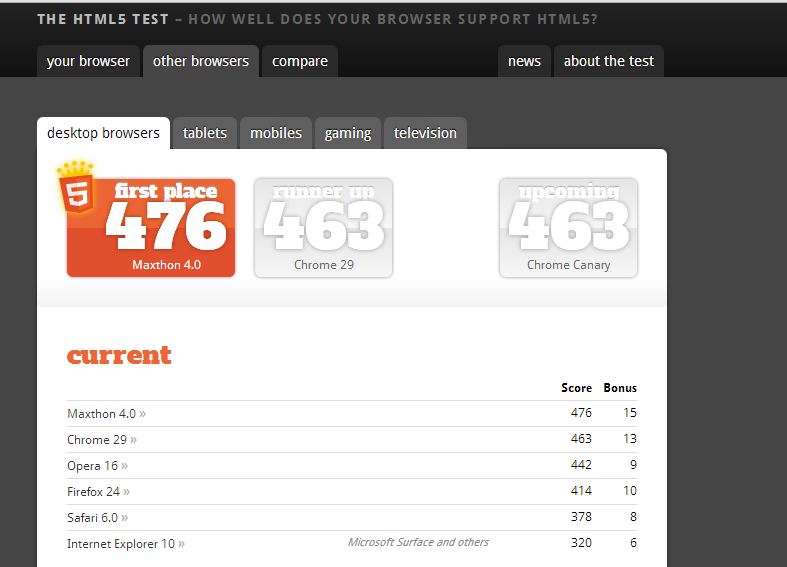The height and width of the screenshot is (567, 787).
Task: Open the news tab
Action: 524,61
